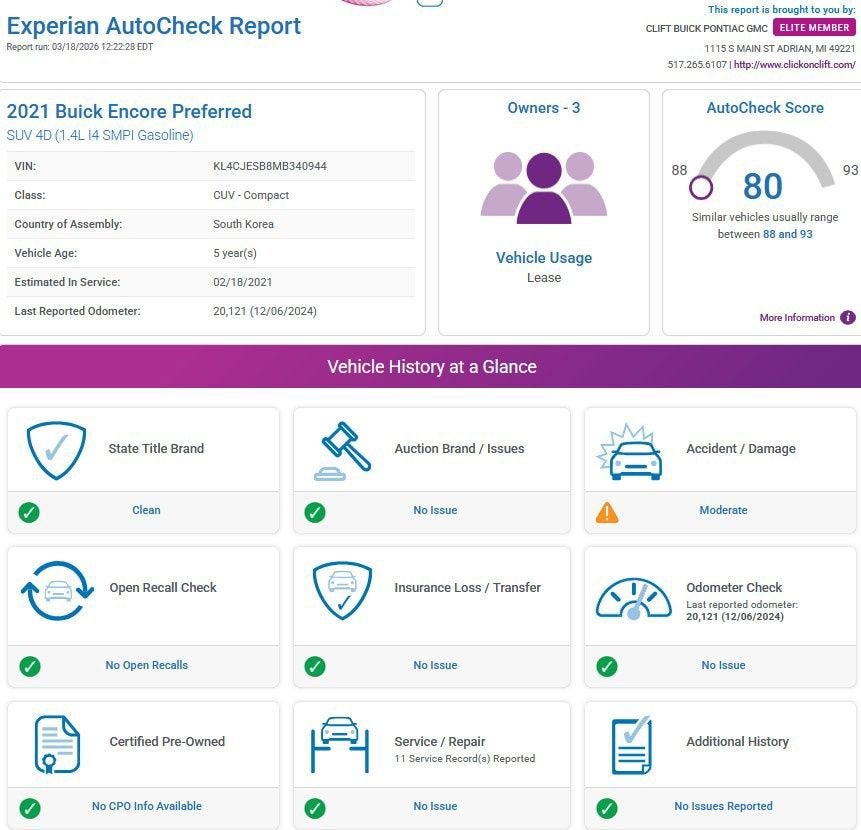Select the Vehicle History at a Glance banner
861x830 pixels.
(x=431, y=367)
